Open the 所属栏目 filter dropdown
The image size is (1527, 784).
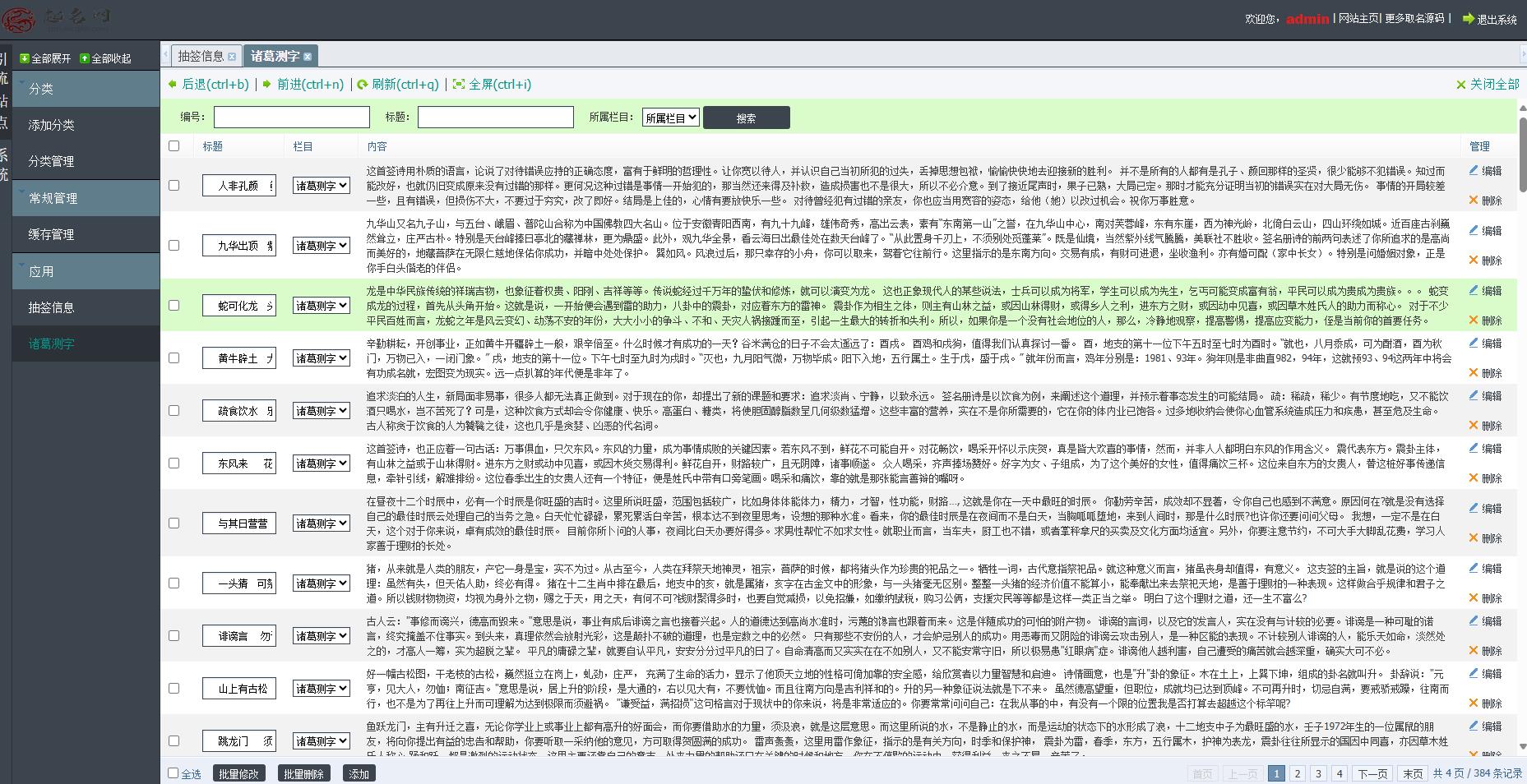click(x=670, y=118)
